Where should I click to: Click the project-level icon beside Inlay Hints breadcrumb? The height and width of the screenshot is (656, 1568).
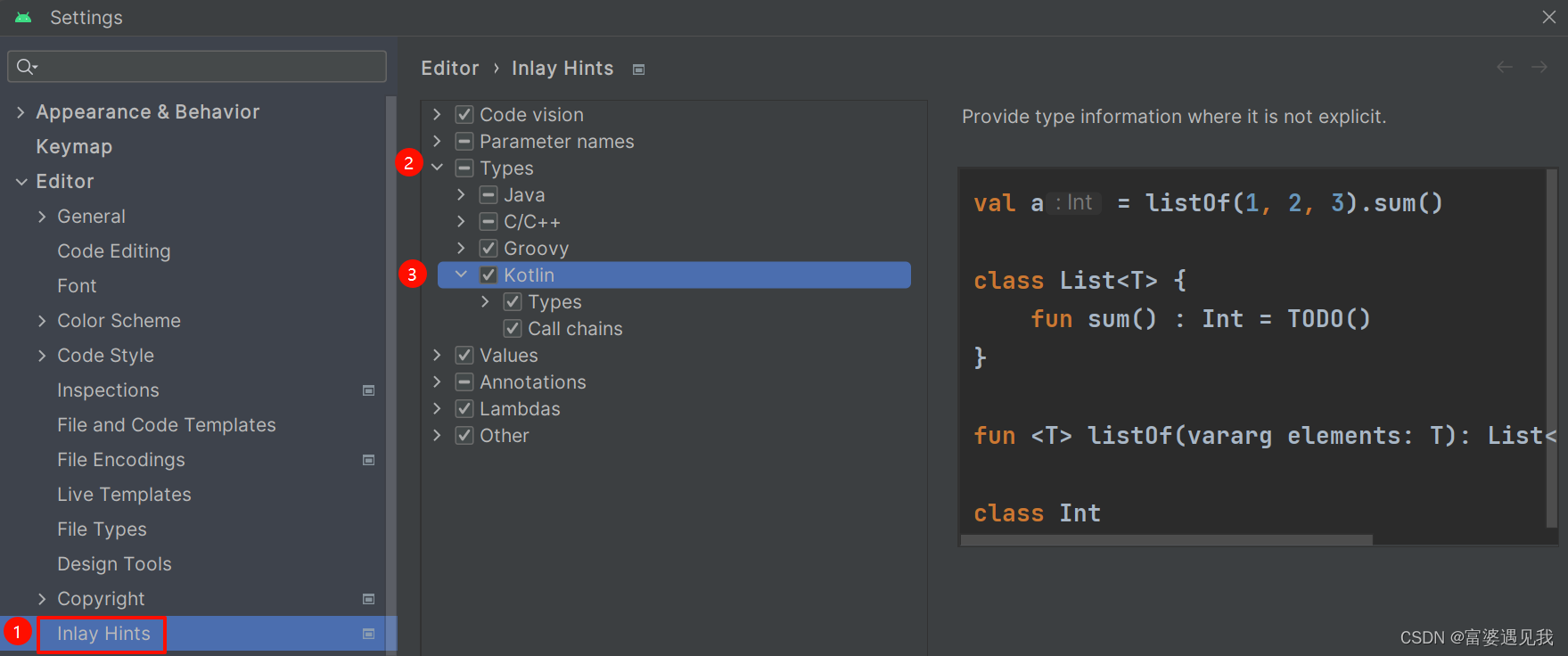[638, 70]
